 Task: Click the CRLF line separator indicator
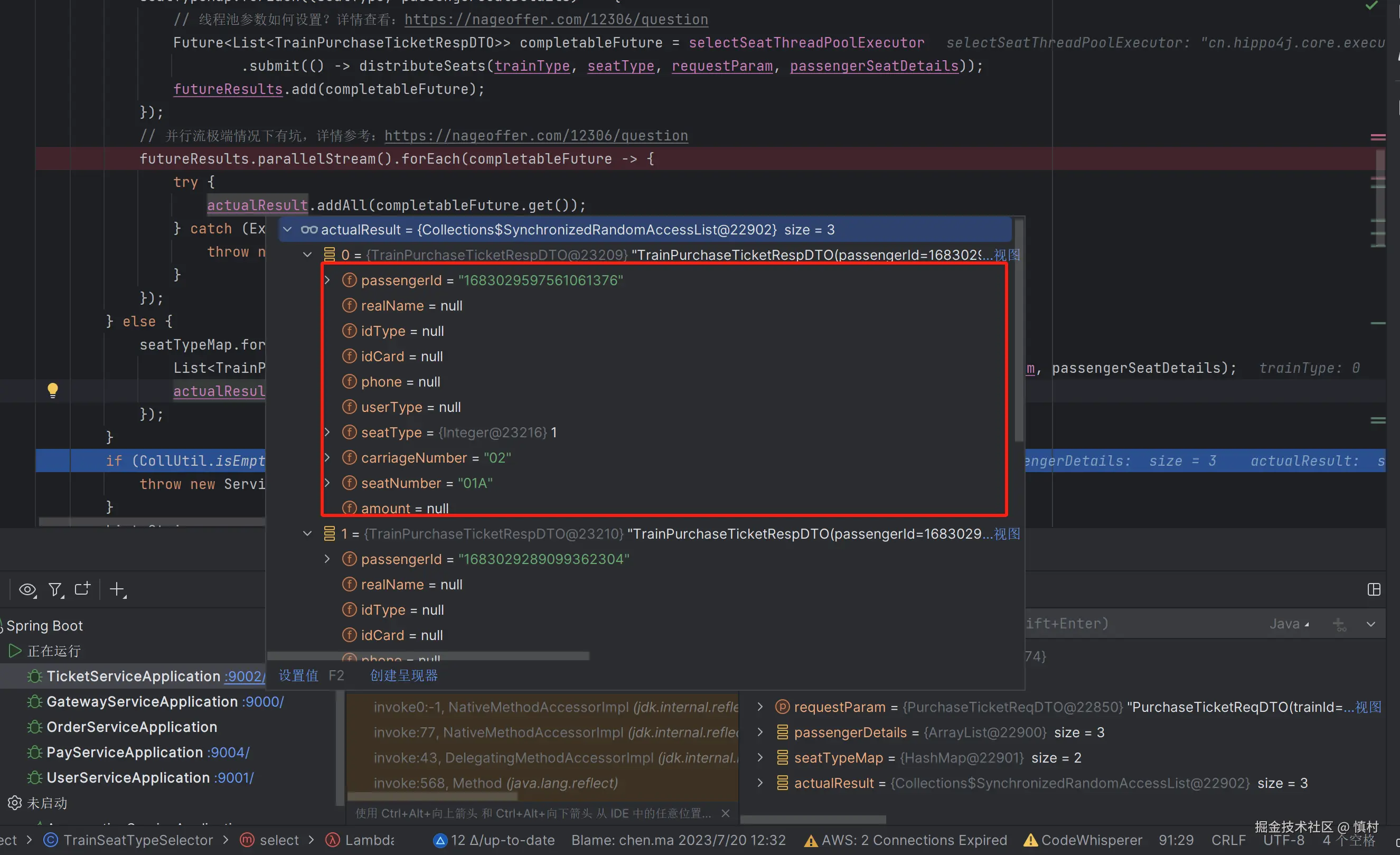click(x=1228, y=840)
